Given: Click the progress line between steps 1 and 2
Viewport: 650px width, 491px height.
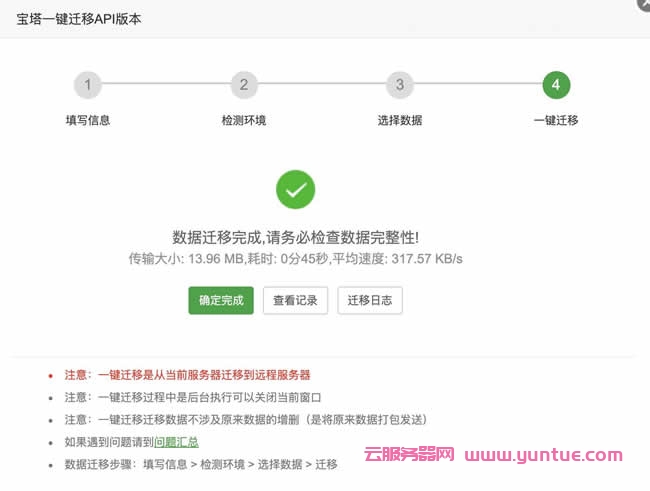Looking at the screenshot, I should pyautogui.click(x=166, y=85).
